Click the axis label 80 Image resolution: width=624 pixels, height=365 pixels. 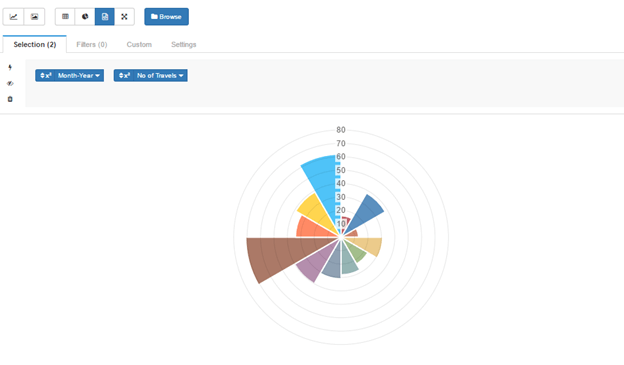(341, 130)
